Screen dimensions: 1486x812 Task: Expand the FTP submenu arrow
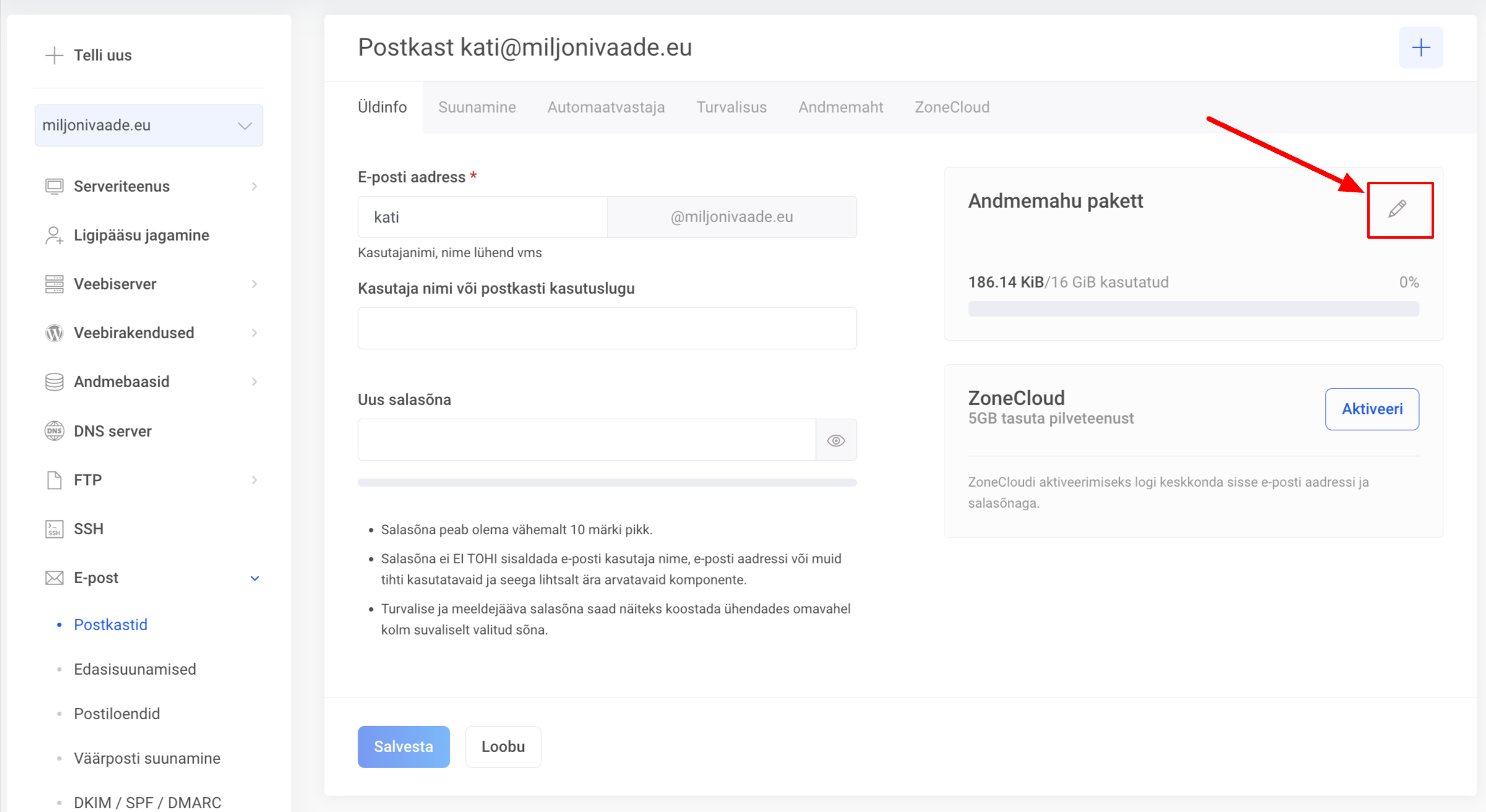tap(254, 480)
